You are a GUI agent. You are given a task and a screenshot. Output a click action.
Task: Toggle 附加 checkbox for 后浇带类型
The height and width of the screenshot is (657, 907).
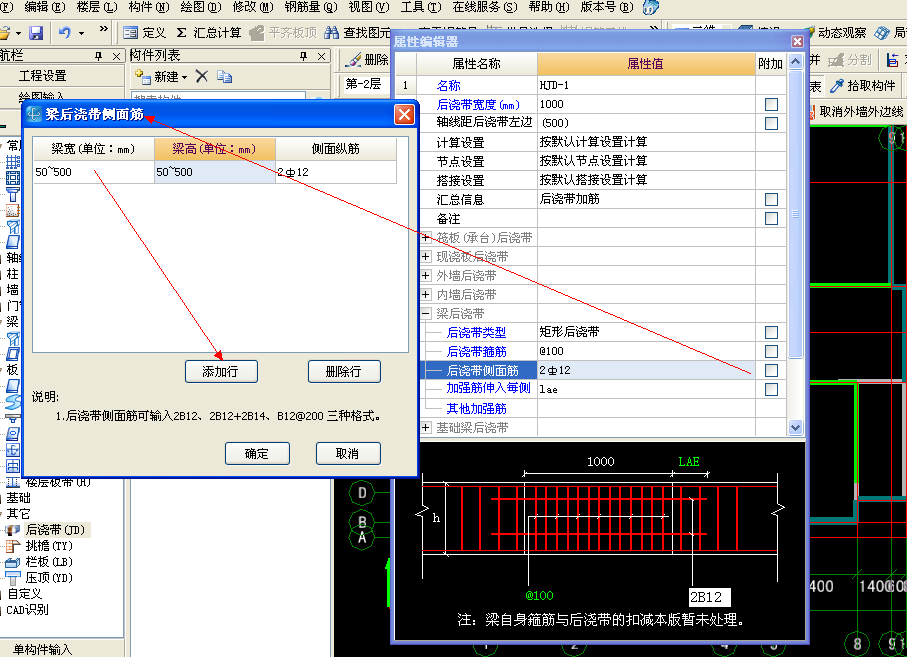coord(771,333)
